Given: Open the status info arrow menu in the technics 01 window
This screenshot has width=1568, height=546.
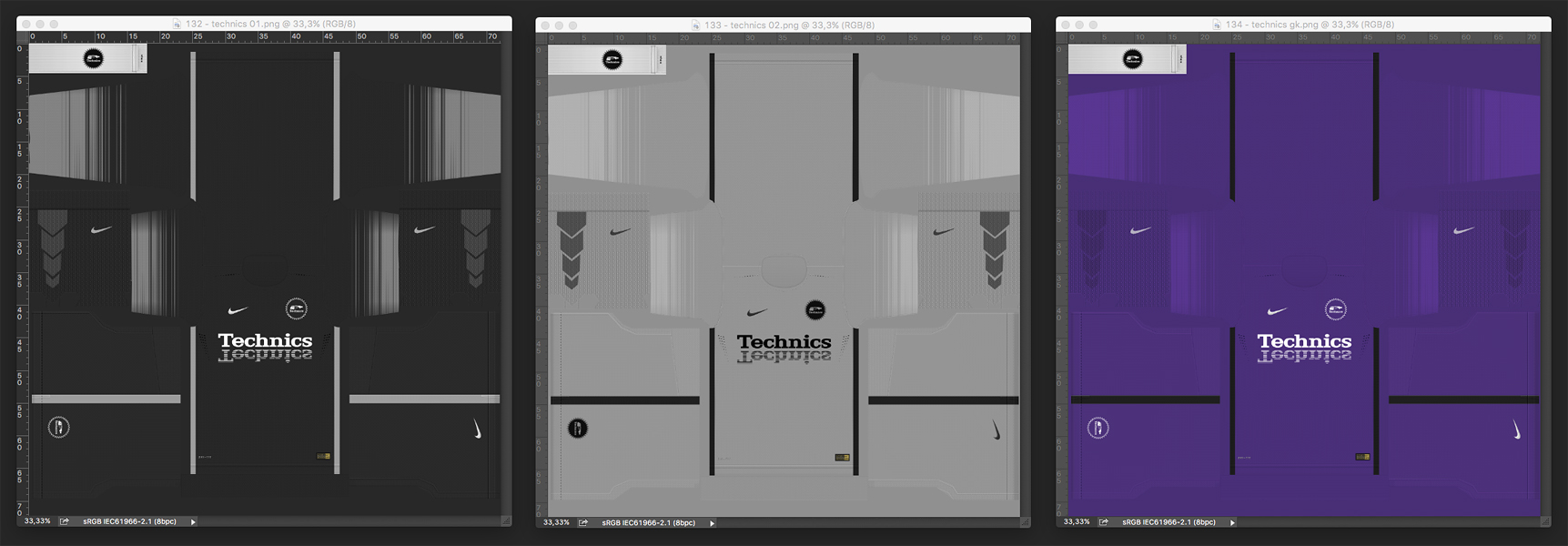Looking at the screenshot, I should 193,521.
